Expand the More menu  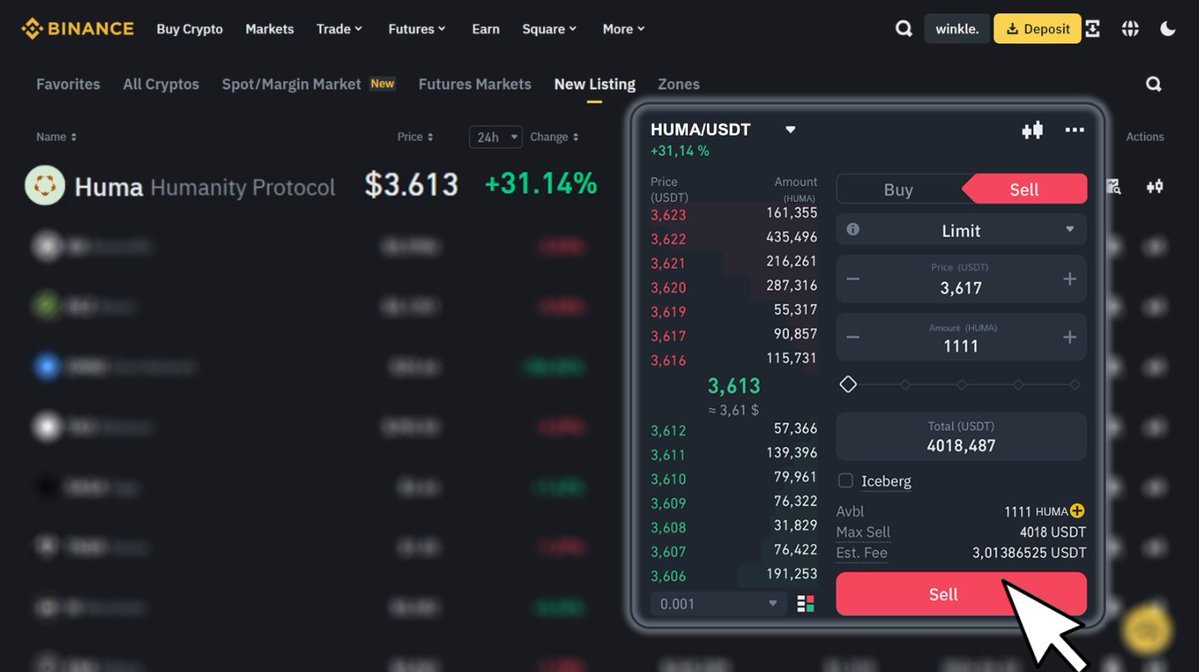pyautogui.click(x=623, y=29)
